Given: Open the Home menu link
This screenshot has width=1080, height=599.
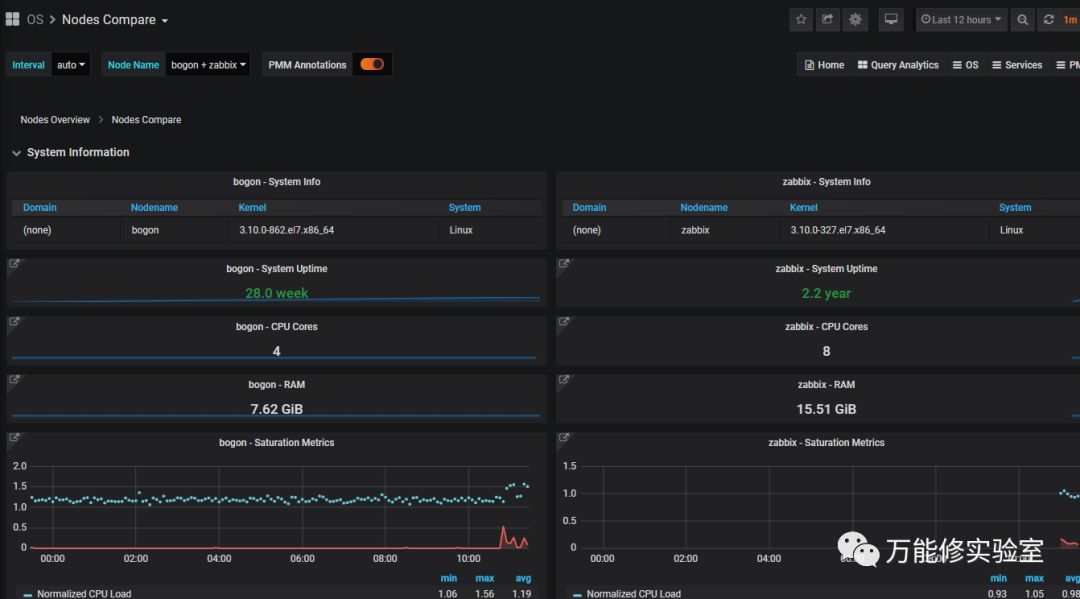Looking at the screenshot, I should (824, 65).
